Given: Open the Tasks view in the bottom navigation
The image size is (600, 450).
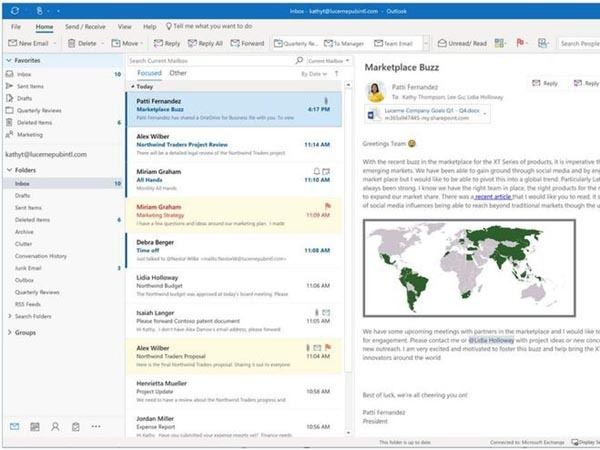Looking at the screenshot, I should [76, 426].
